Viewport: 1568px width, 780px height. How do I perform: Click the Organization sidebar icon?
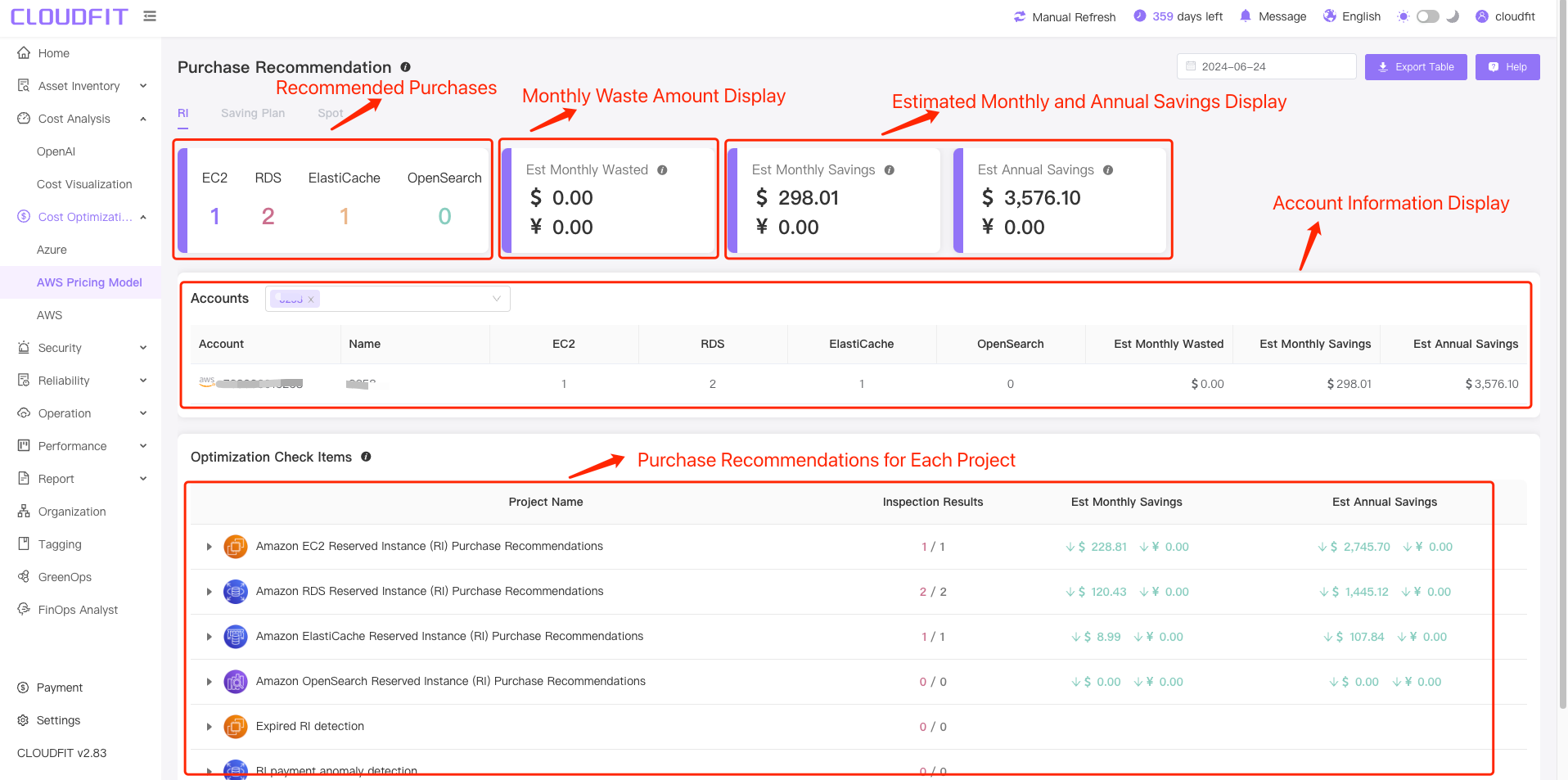click(24, 511)
